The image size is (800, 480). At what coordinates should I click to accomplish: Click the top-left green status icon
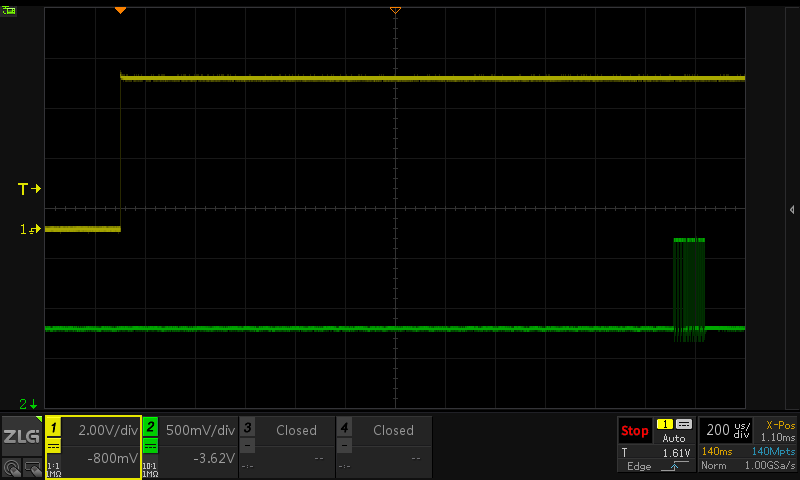(9, 11)
